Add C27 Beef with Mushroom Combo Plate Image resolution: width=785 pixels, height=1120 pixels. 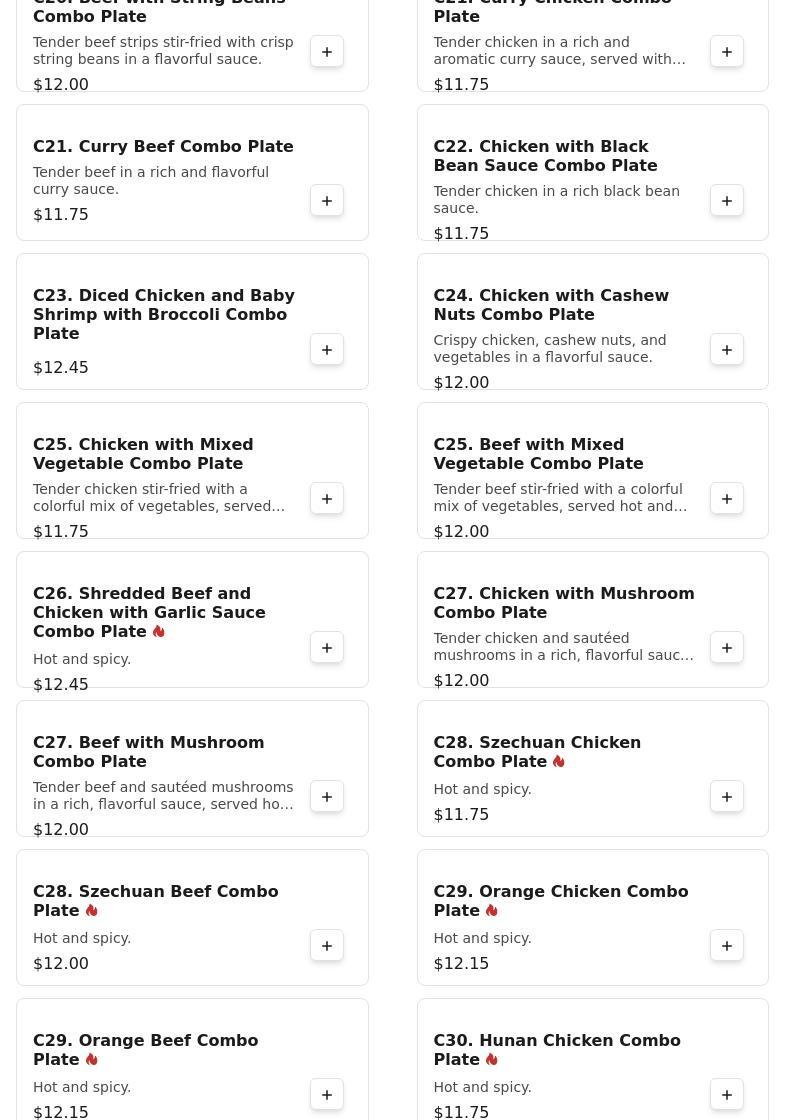pyautogui.click(x=327, y=797)
